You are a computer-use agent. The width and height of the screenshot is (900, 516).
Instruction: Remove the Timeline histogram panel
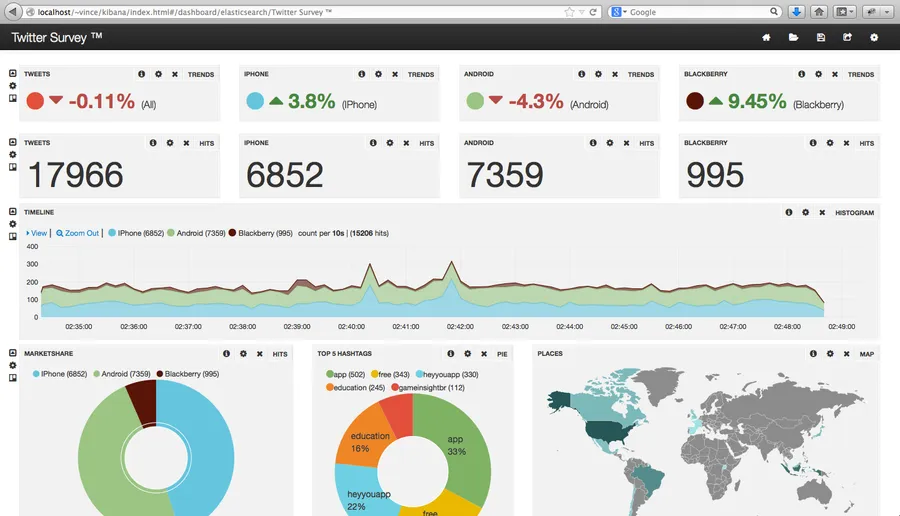[x=823, y=212]
